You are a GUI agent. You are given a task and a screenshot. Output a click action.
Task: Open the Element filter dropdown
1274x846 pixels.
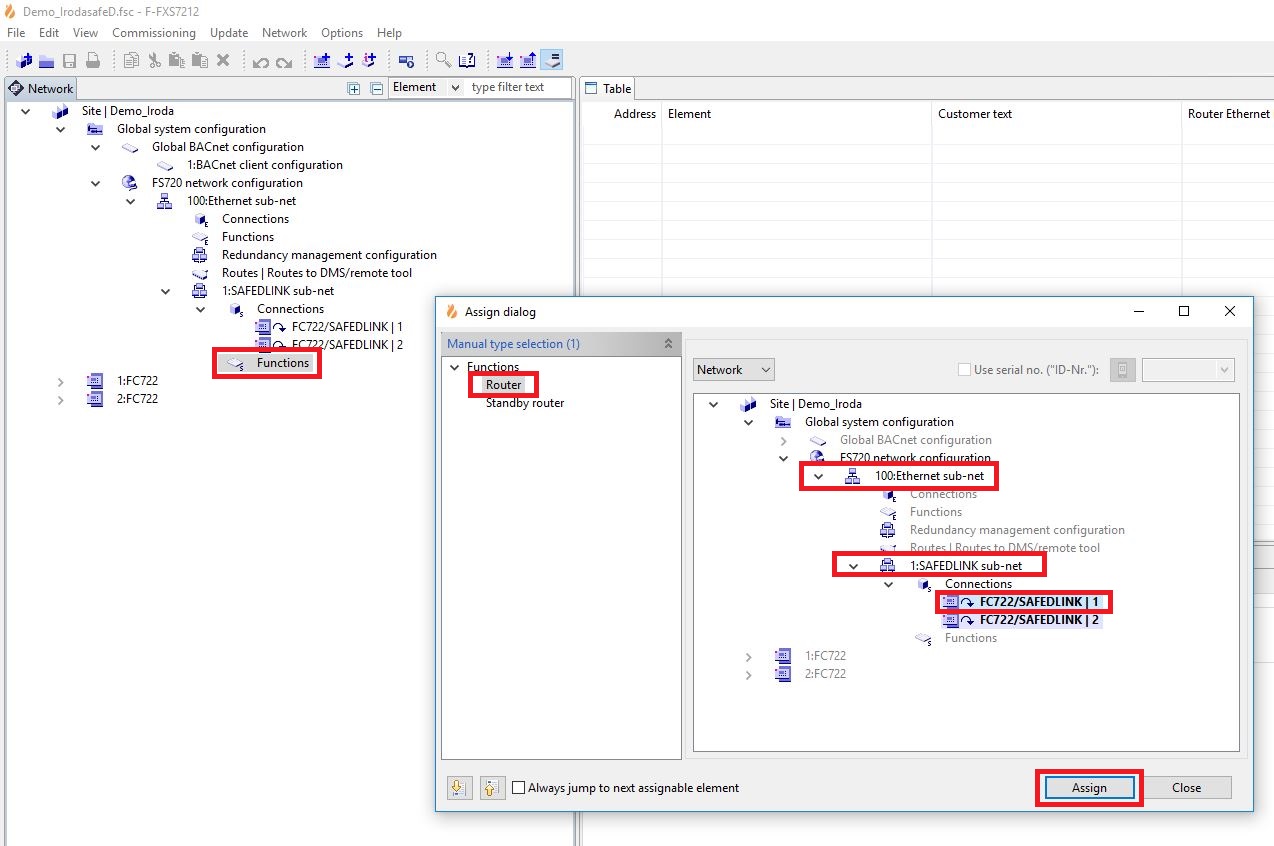[x=426, y=88]
